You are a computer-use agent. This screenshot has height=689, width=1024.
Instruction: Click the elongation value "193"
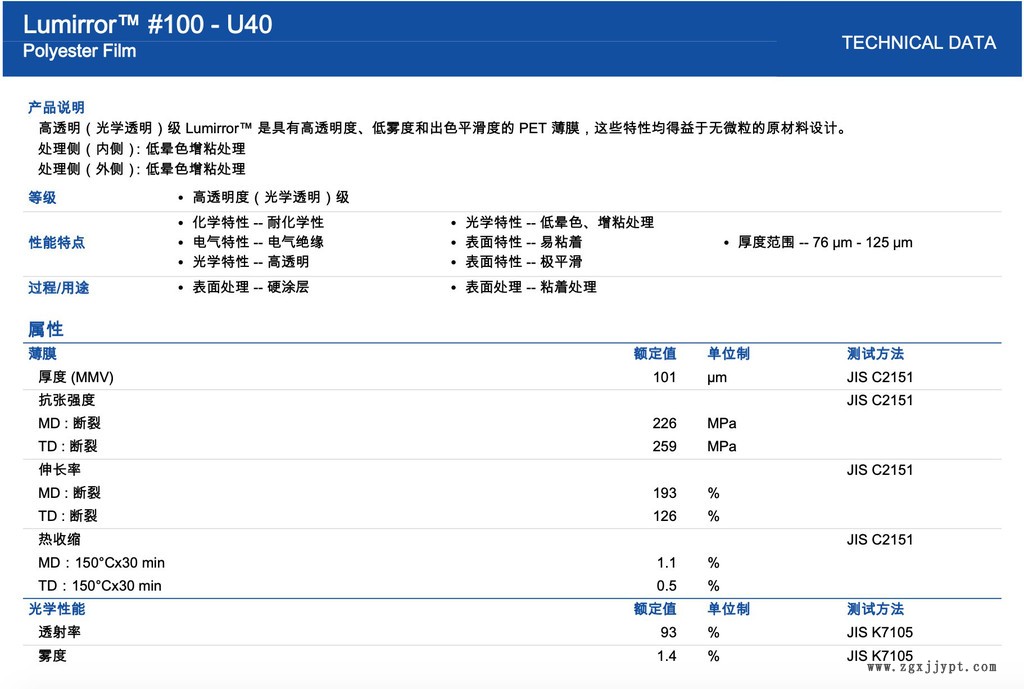point(665,493)
